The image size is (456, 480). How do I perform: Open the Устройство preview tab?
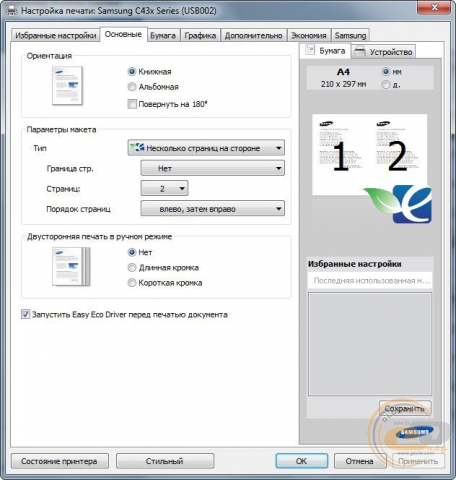[384, 52]
